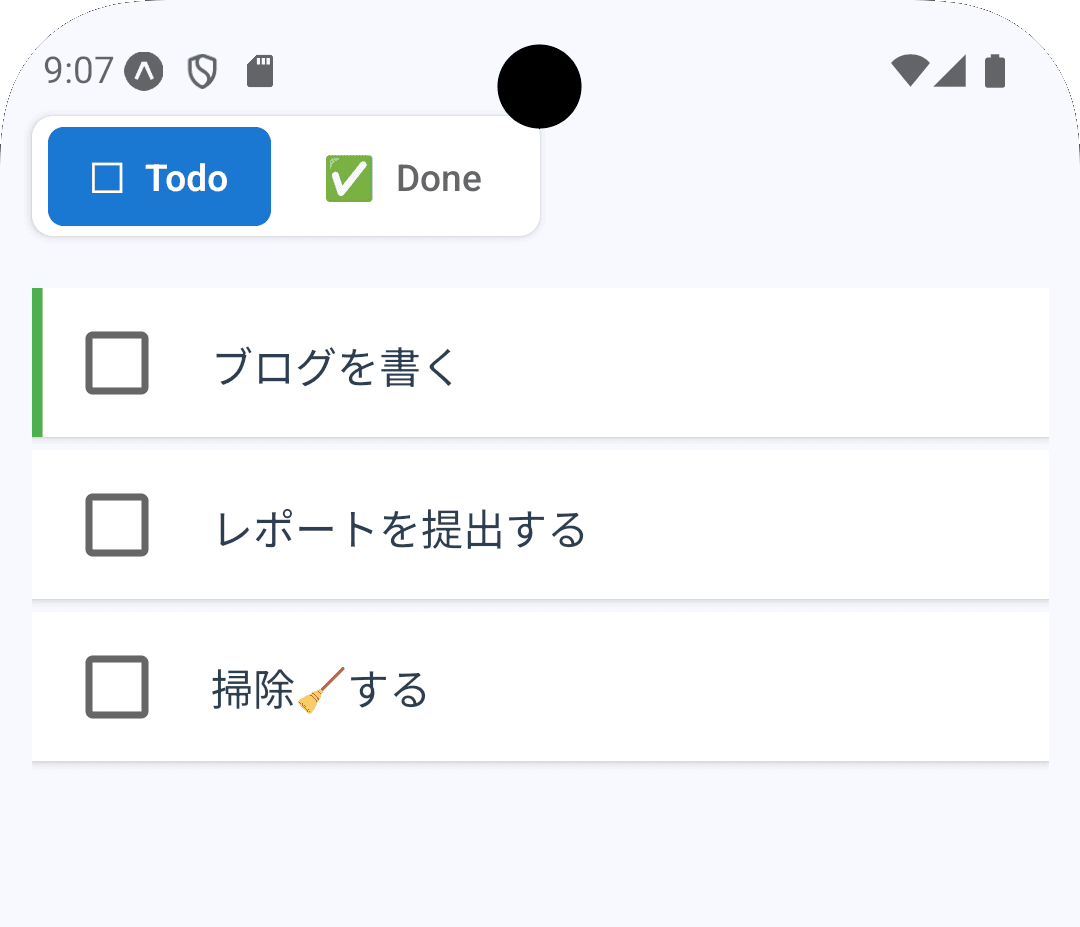The image size is (1080, 927).
Task: Check the ブログを書く task checkbox
Action: point(116,363)
